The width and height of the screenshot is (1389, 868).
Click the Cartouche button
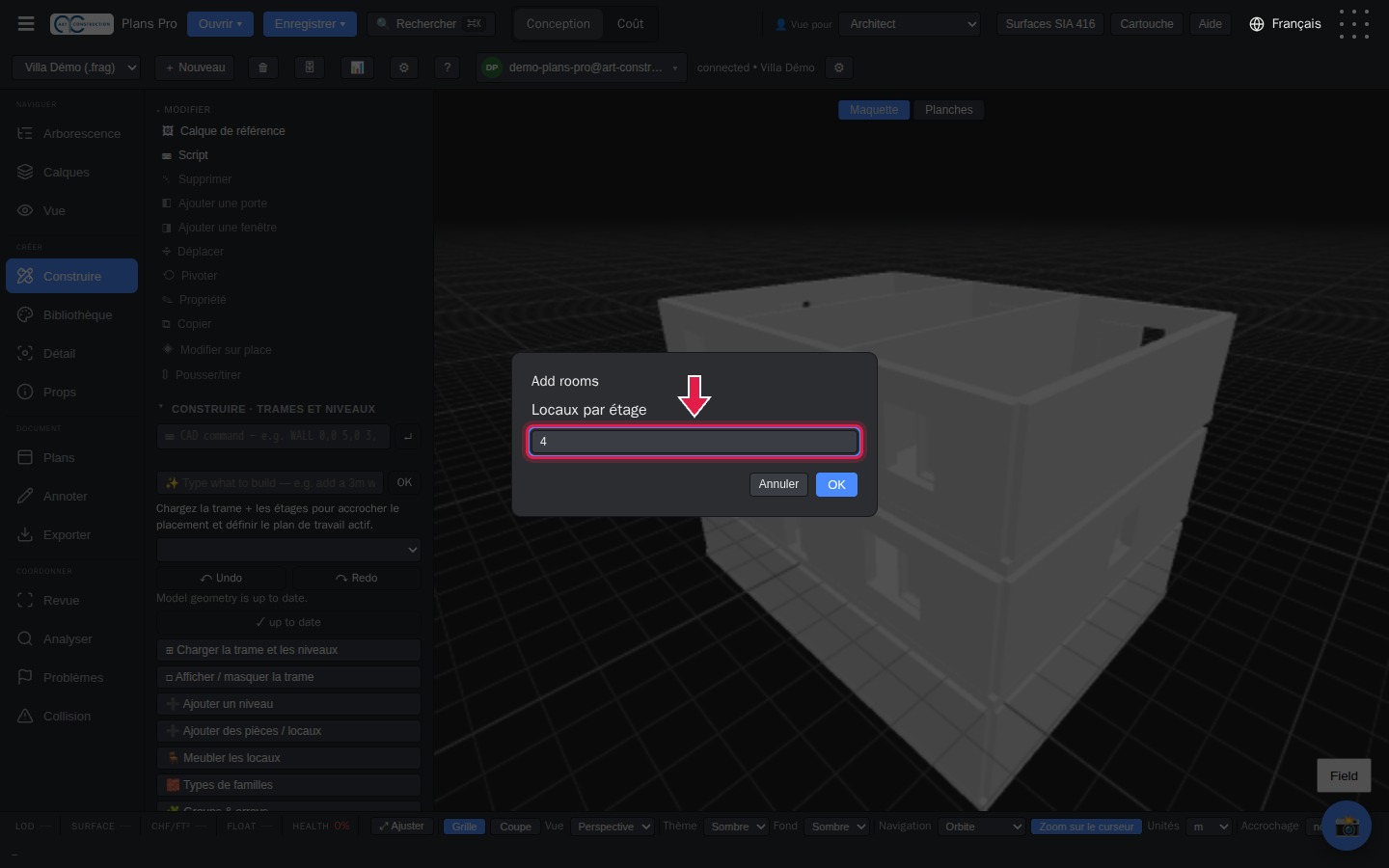click(1146, 24)
